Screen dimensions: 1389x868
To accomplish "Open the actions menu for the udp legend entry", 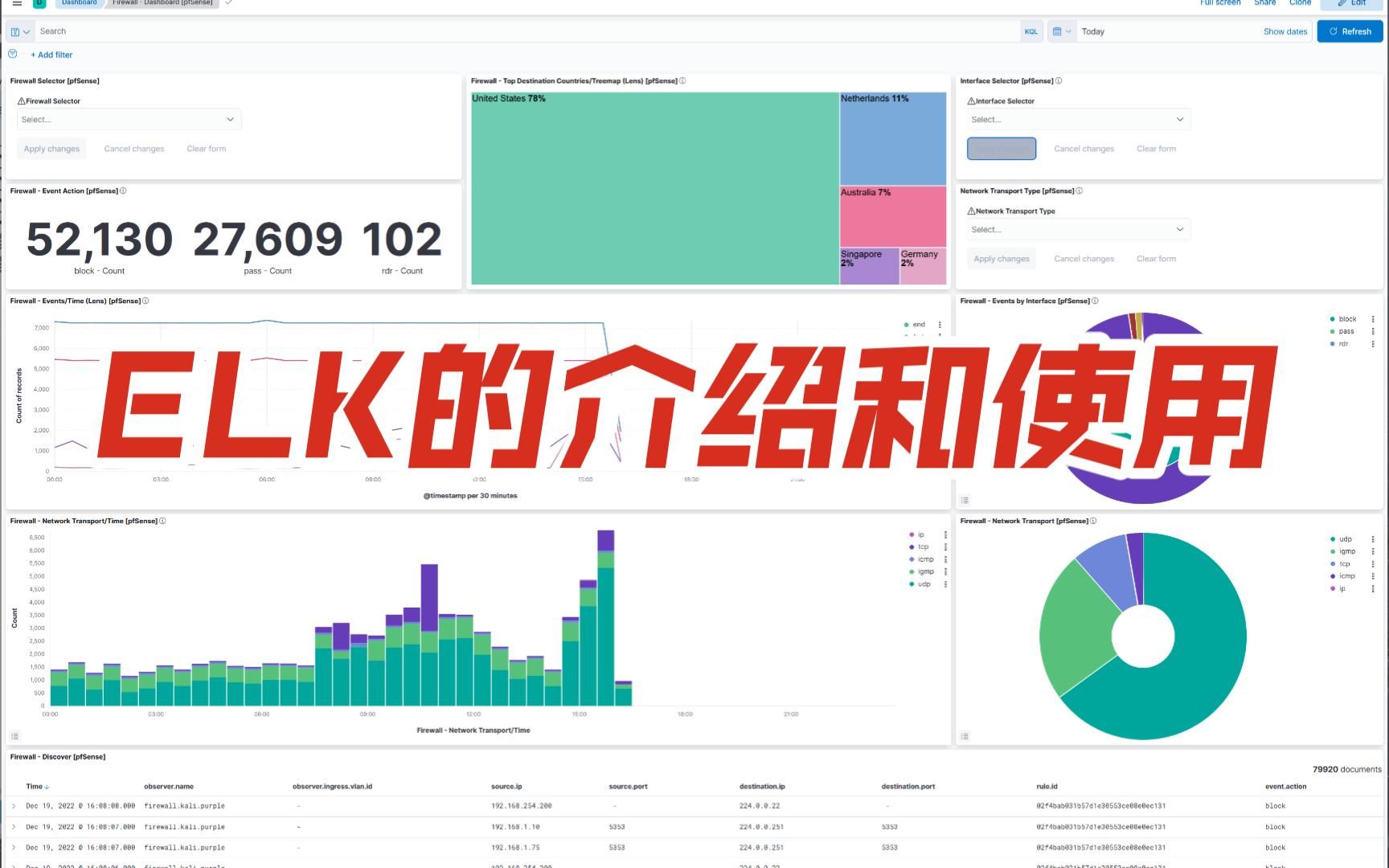I will pos(1375,538).
